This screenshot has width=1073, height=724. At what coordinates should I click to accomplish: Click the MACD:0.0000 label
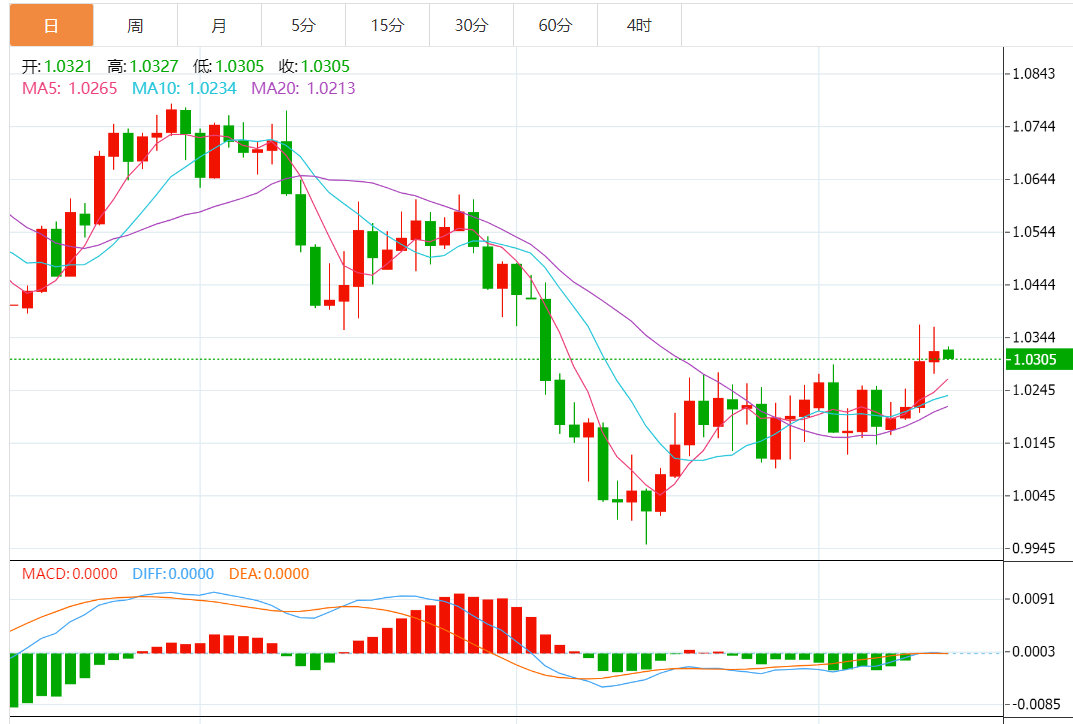[x=70, y=573]
